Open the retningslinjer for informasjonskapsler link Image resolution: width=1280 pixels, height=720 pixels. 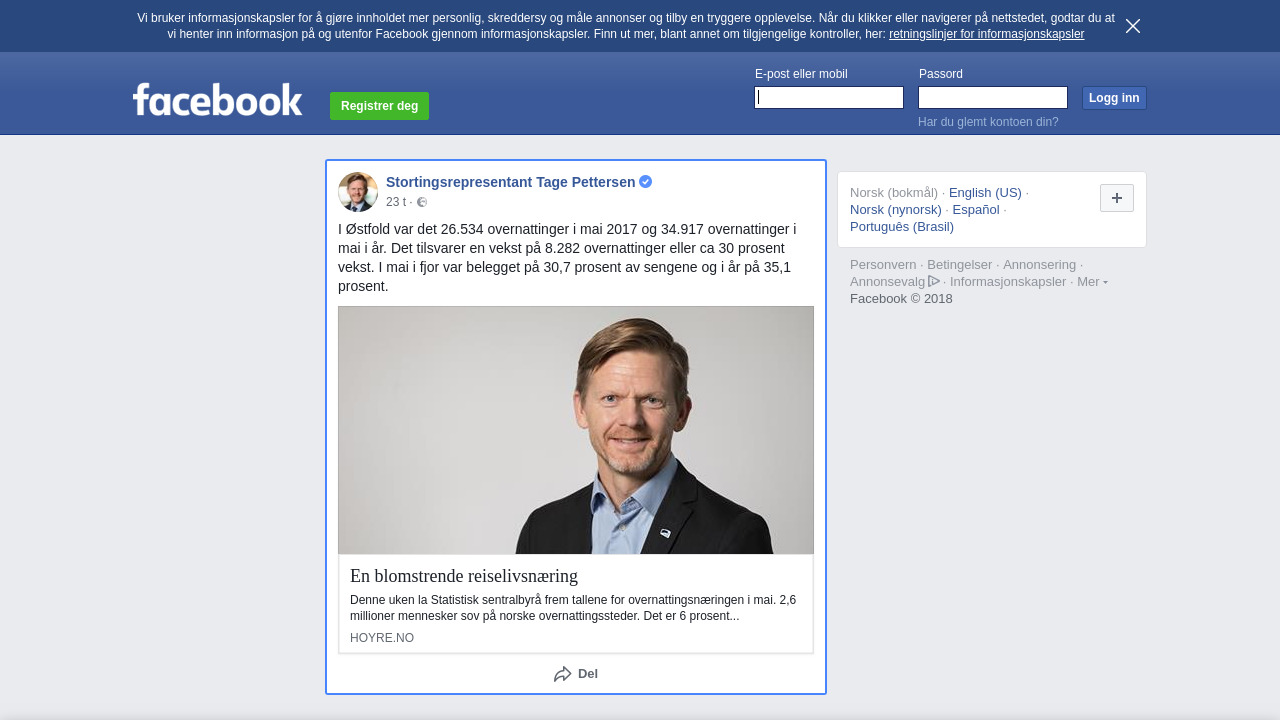(986, 34)
